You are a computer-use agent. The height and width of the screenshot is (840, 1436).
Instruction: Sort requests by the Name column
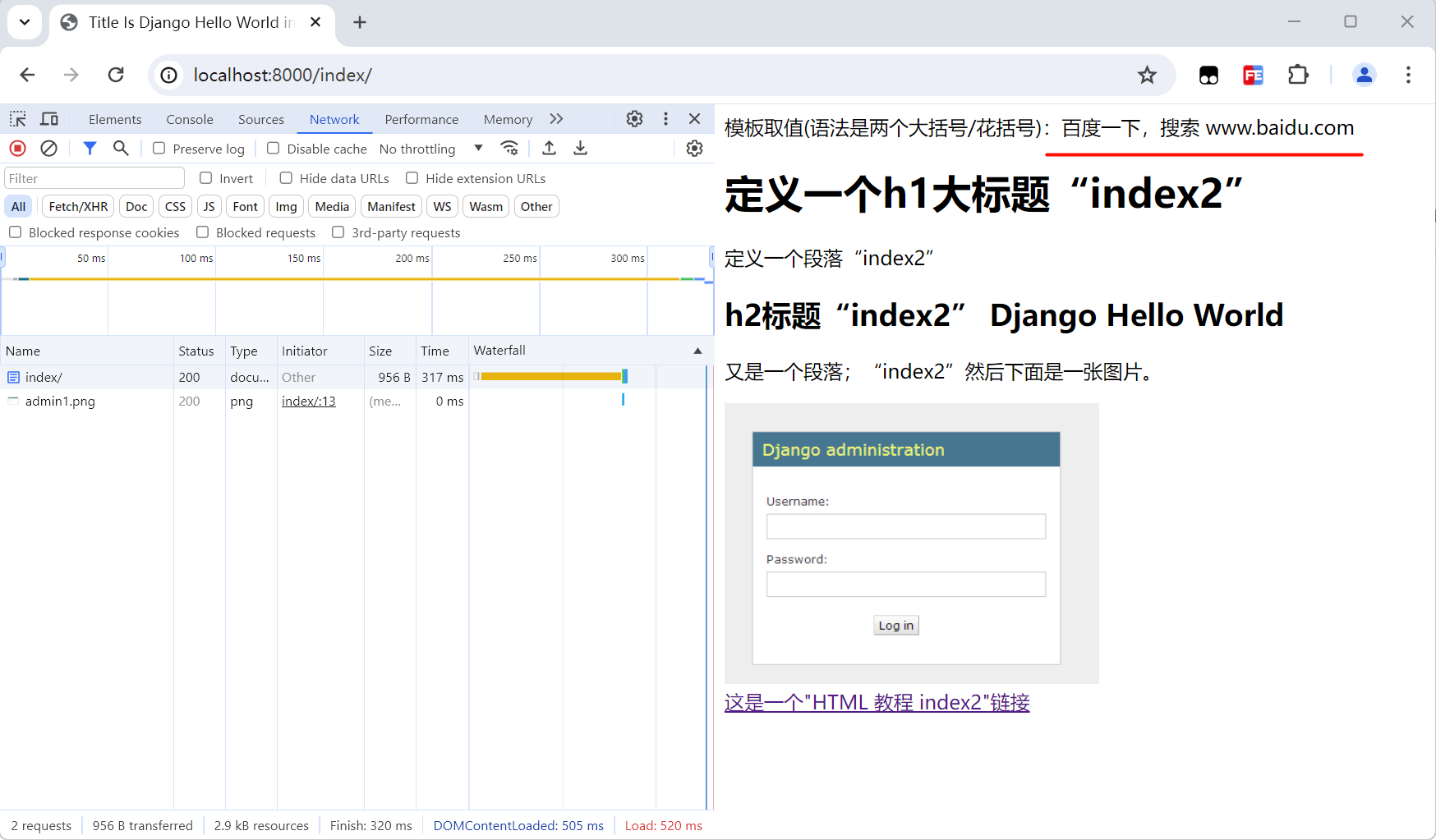(x=86, y=351)
